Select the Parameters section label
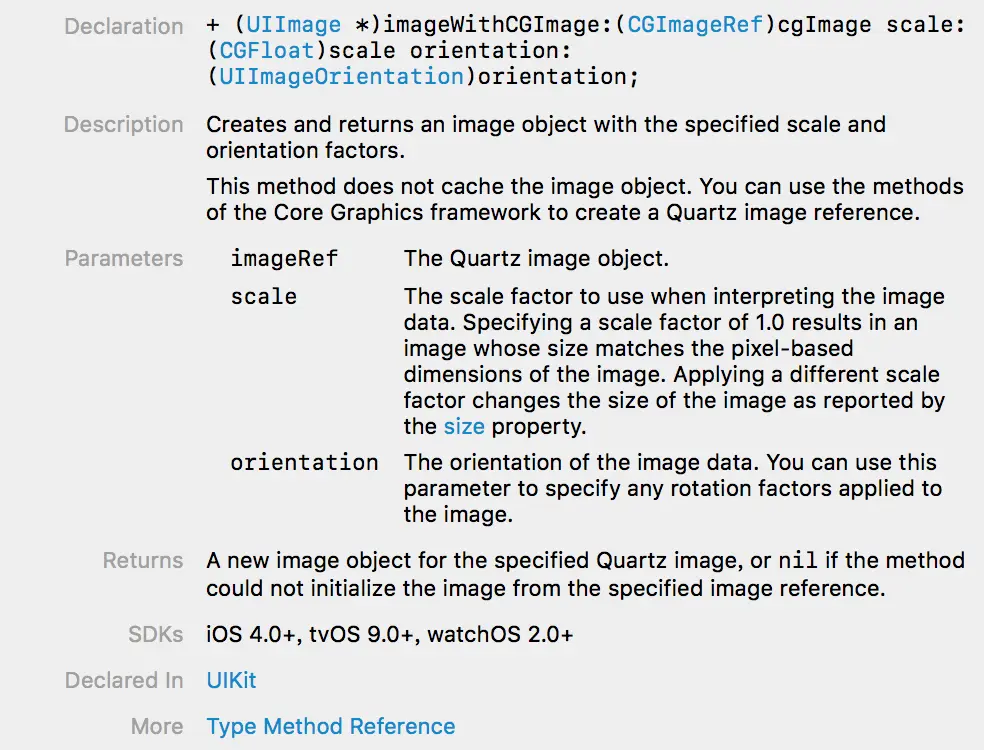Viewport: 984px width, 750px height. pyautogui.click(x=124, y=258)
